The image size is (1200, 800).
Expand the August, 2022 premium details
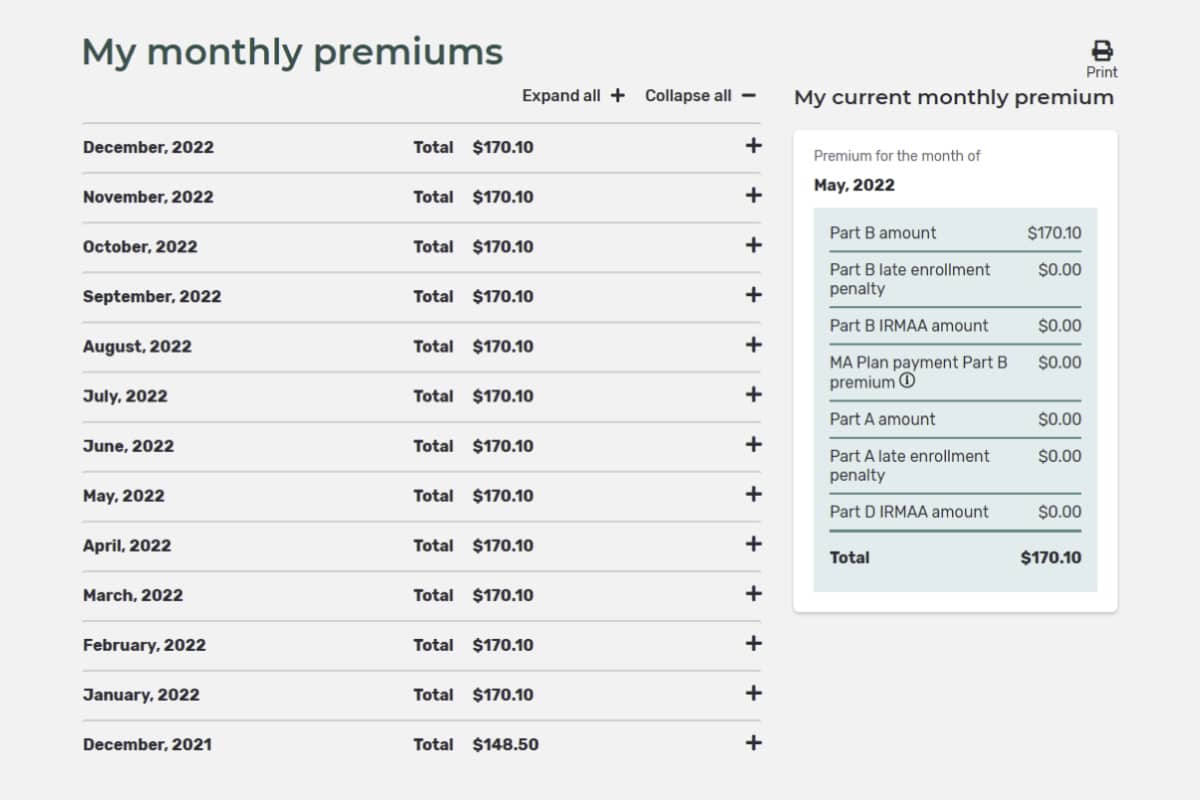click(x=752, y=345)
